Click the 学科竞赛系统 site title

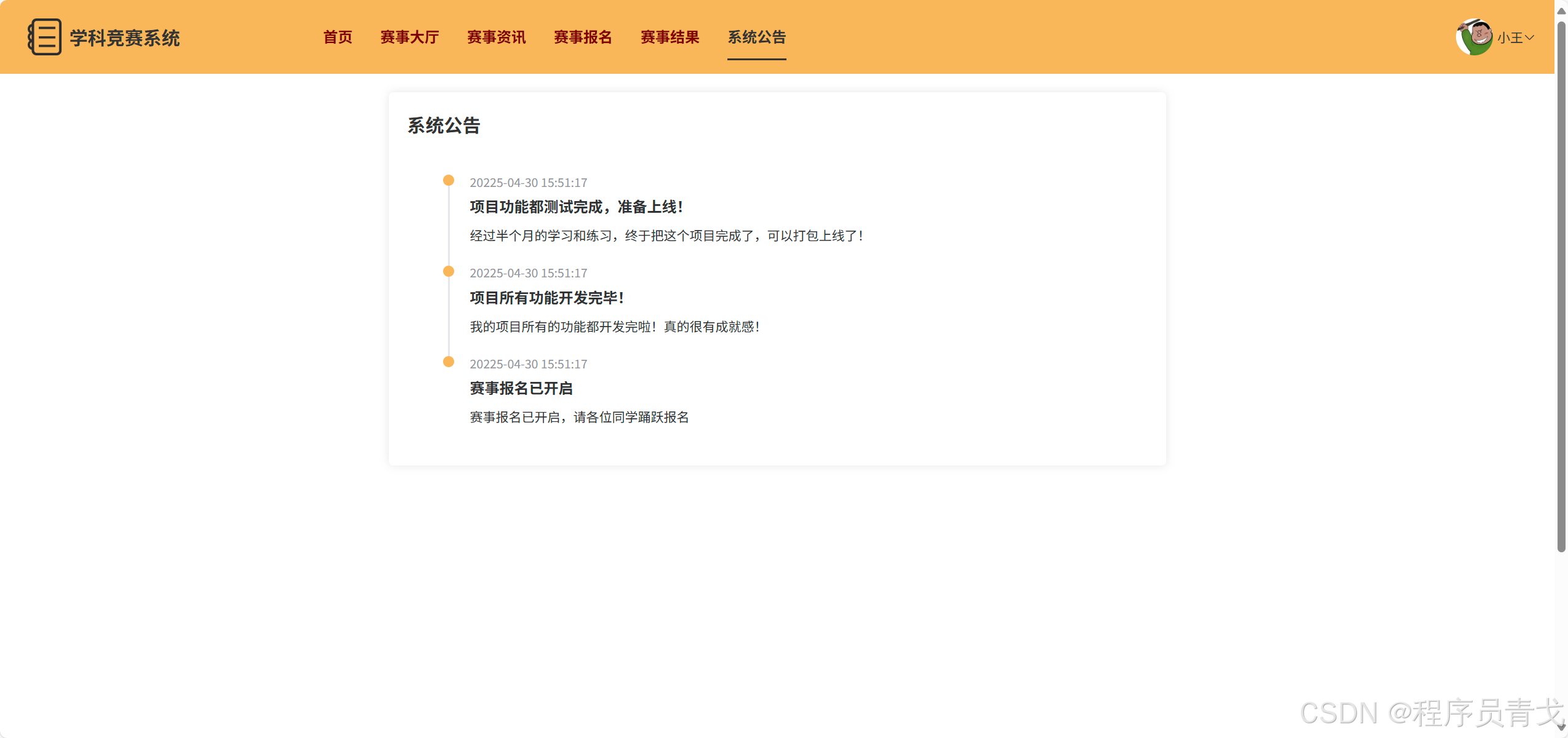point(124,38)
